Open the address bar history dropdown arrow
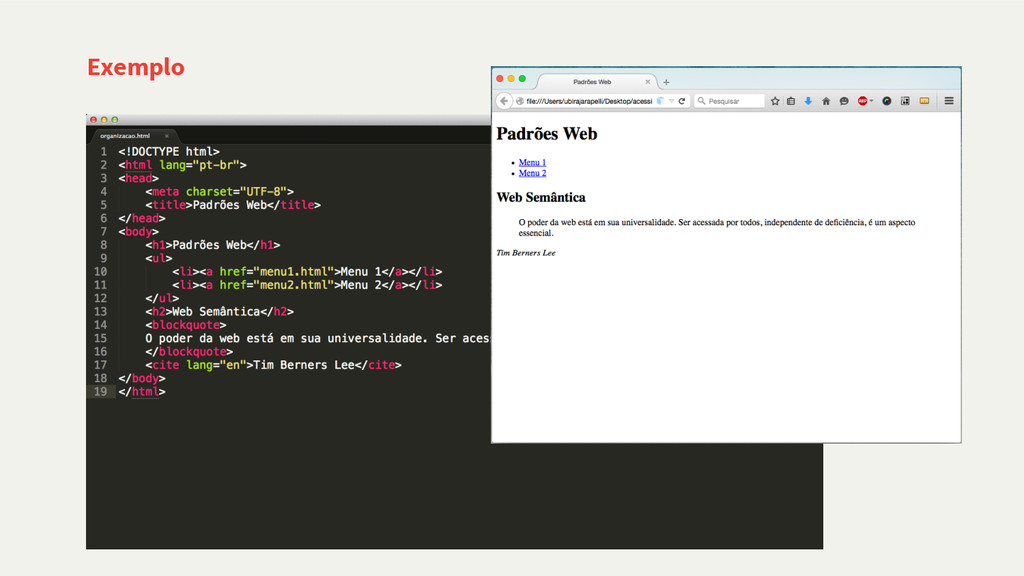The width and height of the screenshot is (1024, 576). 671,101
